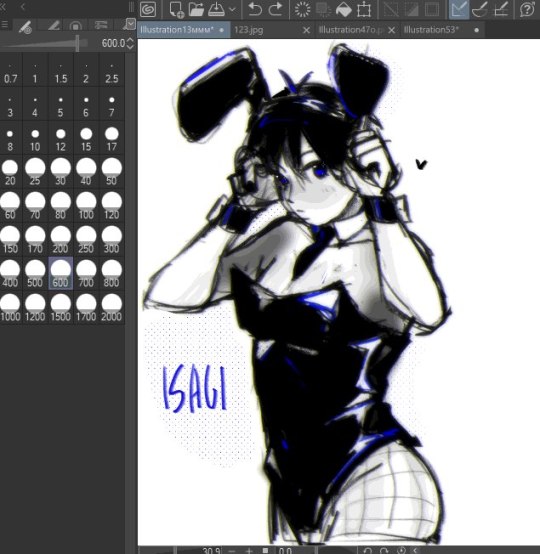The height and width of the screenshot is (554, 540).
Task: Select brush size preset 0.7
Action: click(x=10, y=70)
